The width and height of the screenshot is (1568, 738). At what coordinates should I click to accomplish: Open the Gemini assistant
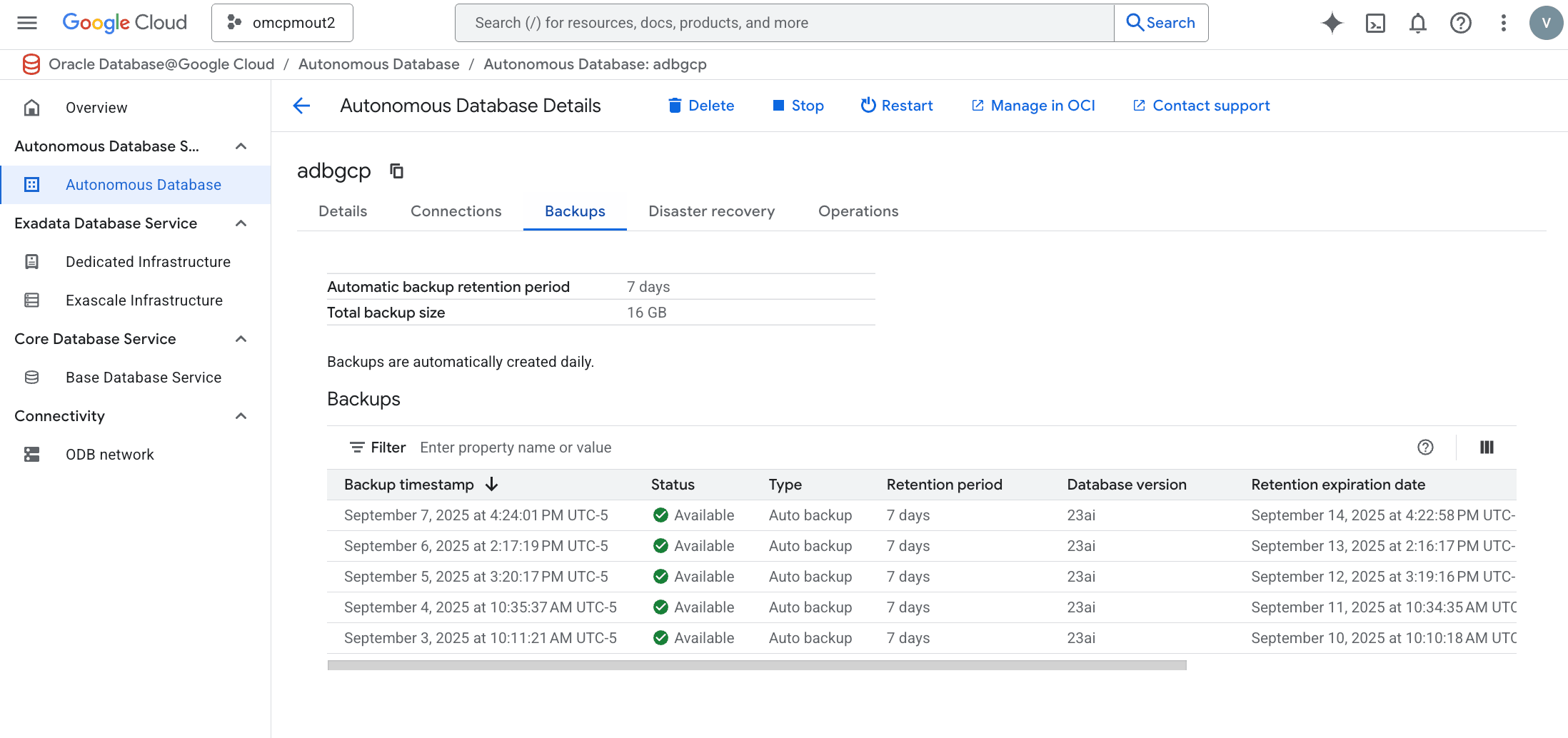(1332, 22)
